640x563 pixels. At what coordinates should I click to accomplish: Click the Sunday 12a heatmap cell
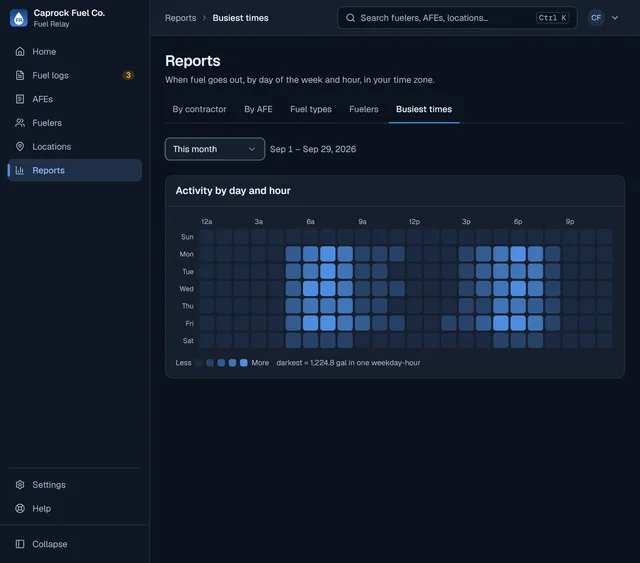click(x=207, y=237)
